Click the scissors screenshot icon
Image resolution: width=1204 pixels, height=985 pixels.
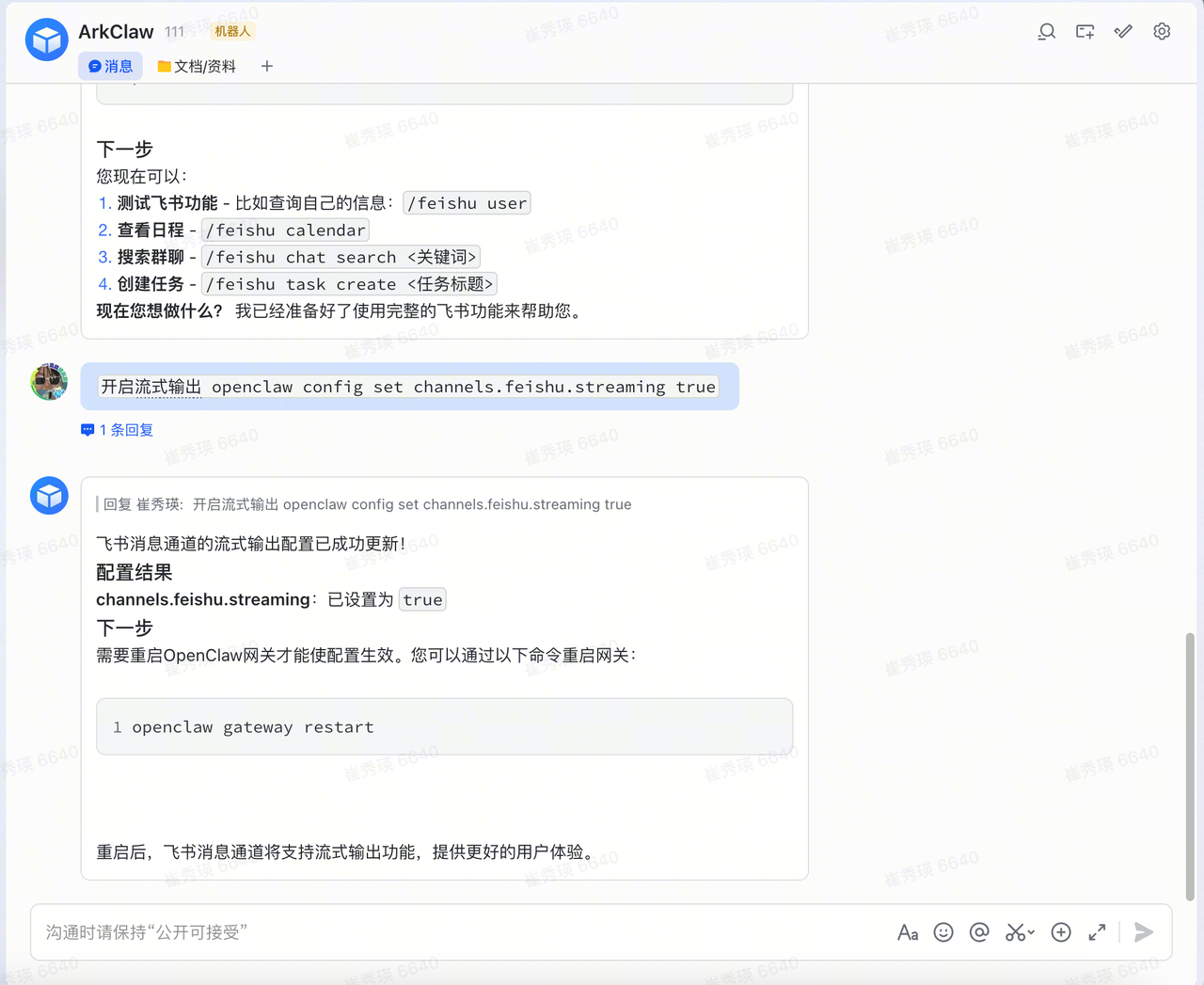coord(1015,932)
